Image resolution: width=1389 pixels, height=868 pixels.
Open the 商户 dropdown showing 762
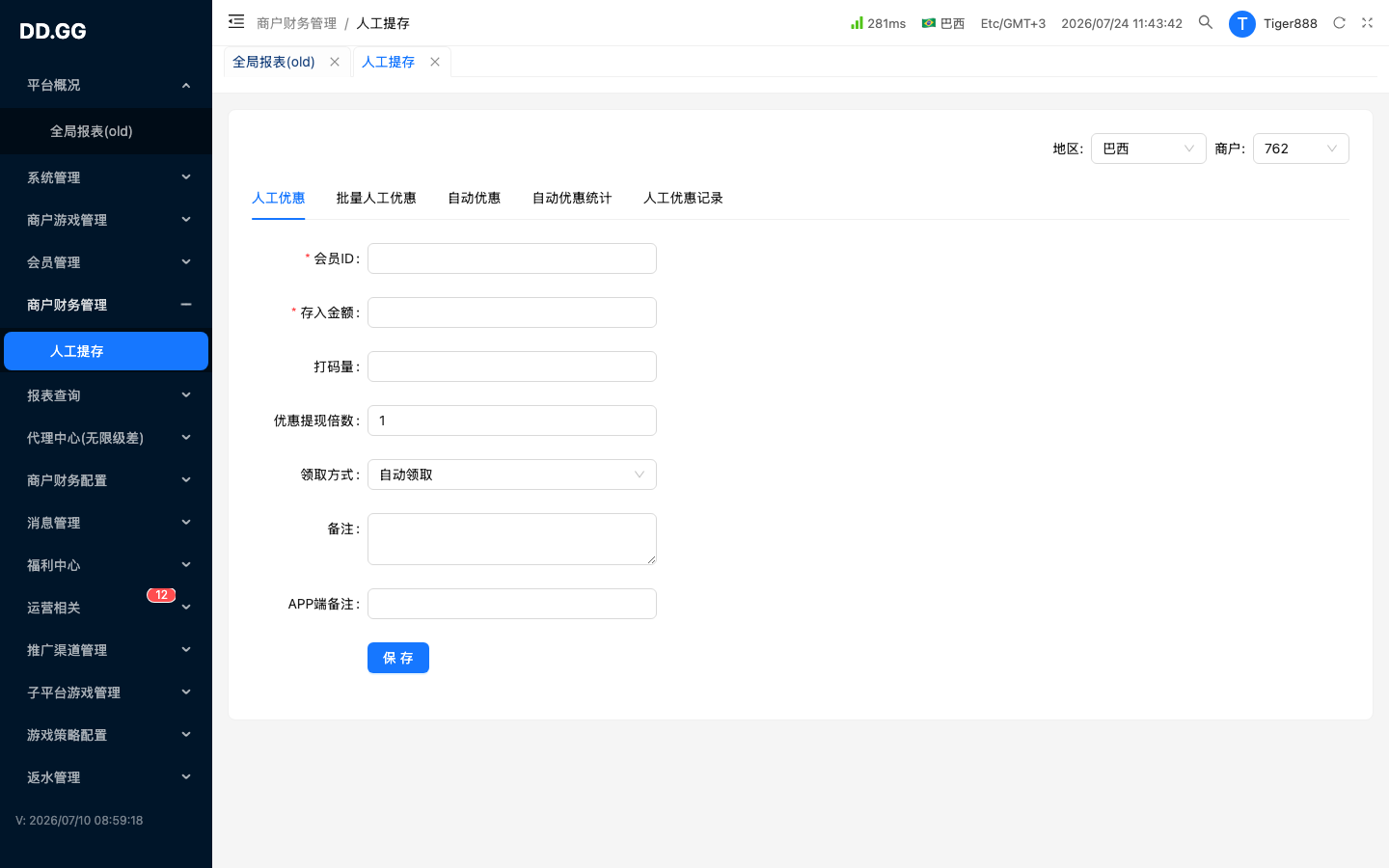pyautogui.click(x=1300, y=149)
